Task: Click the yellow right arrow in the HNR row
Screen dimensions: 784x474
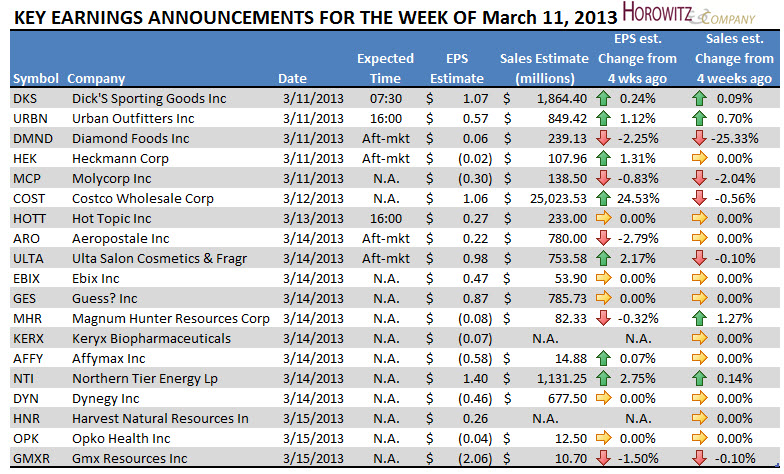Action: (x=700, y=418)
